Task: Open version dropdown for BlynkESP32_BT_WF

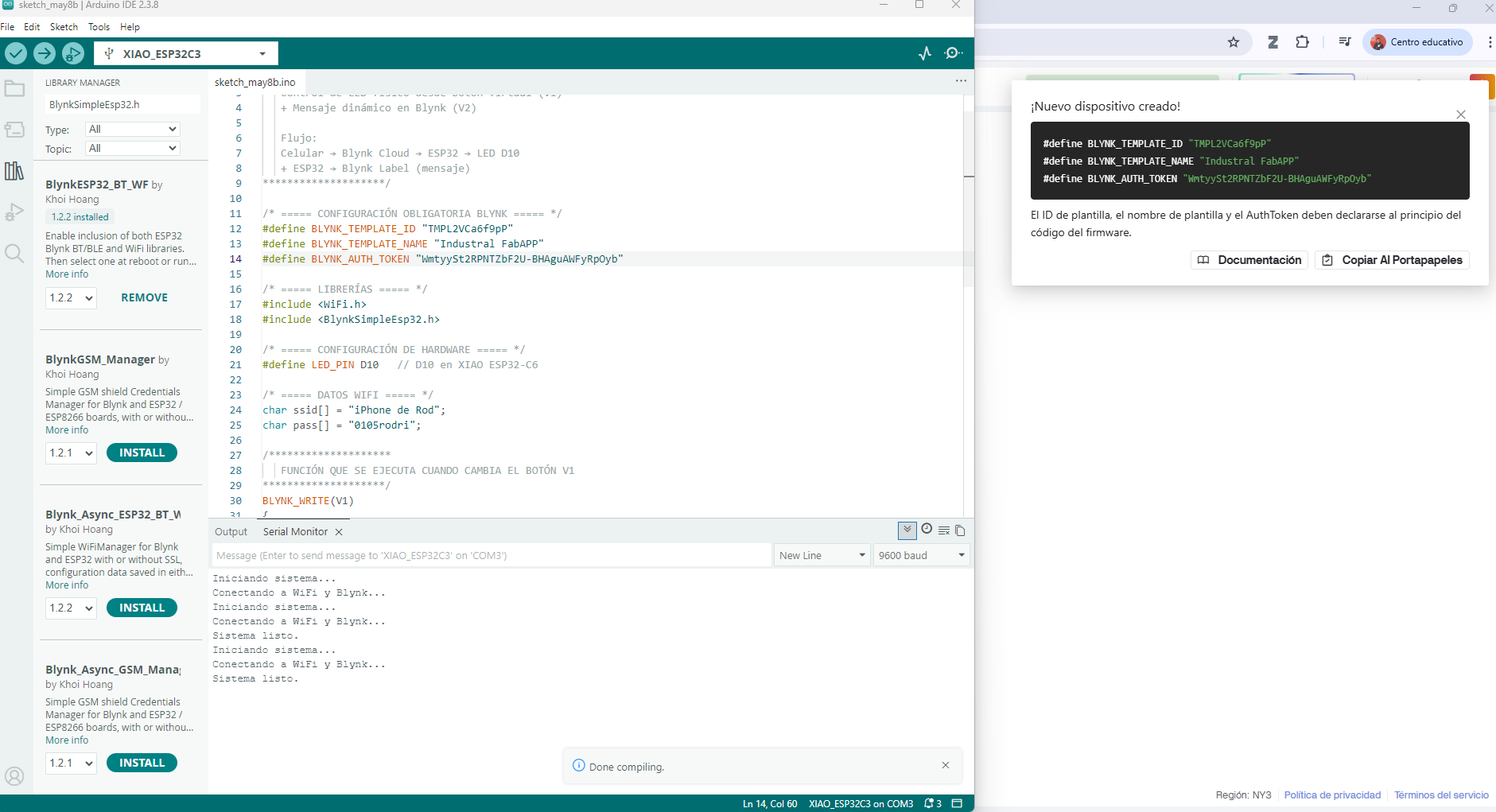Action: pyautogui.click(x=71, y=298)
